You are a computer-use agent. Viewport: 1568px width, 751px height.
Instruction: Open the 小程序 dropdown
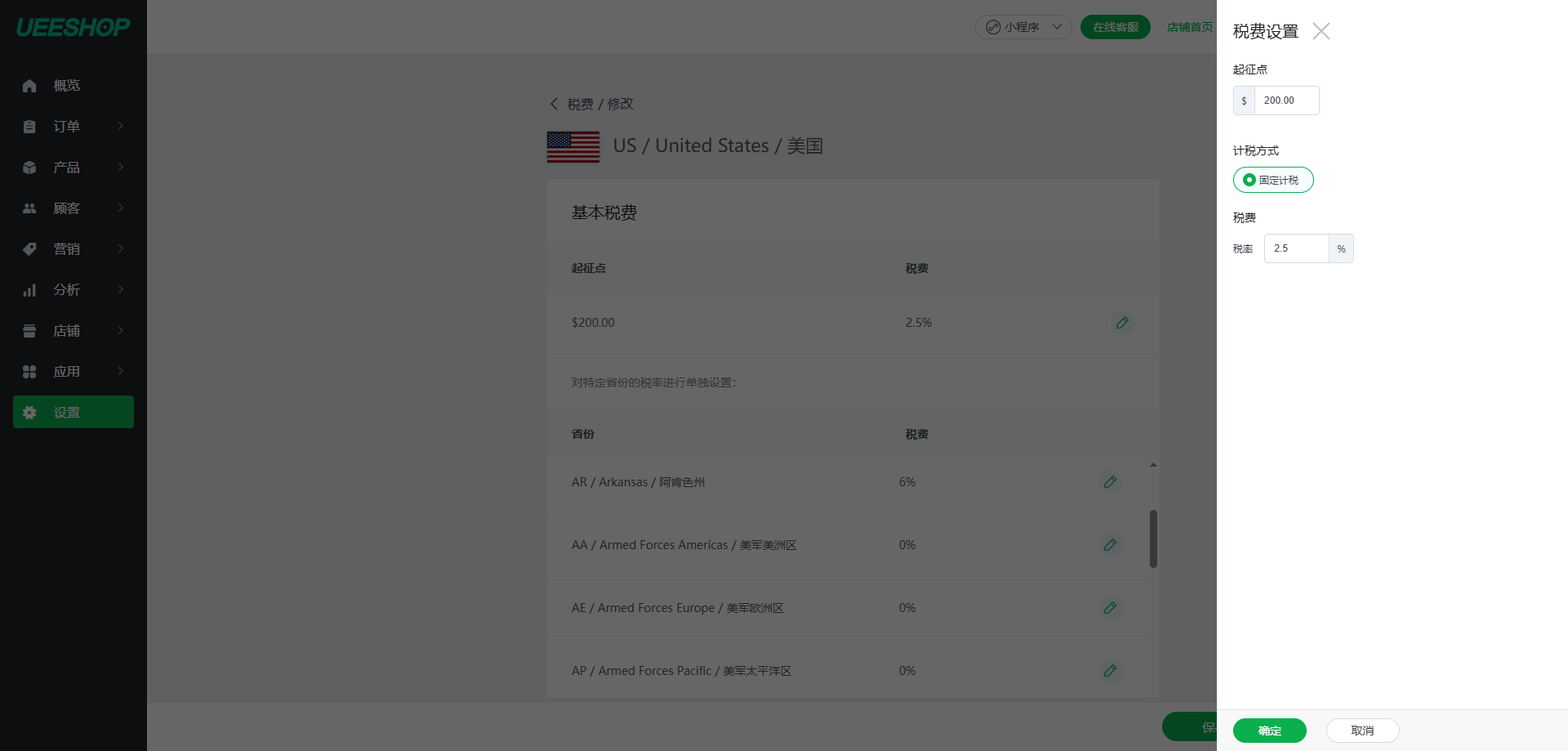click(x=1023, y=27)
